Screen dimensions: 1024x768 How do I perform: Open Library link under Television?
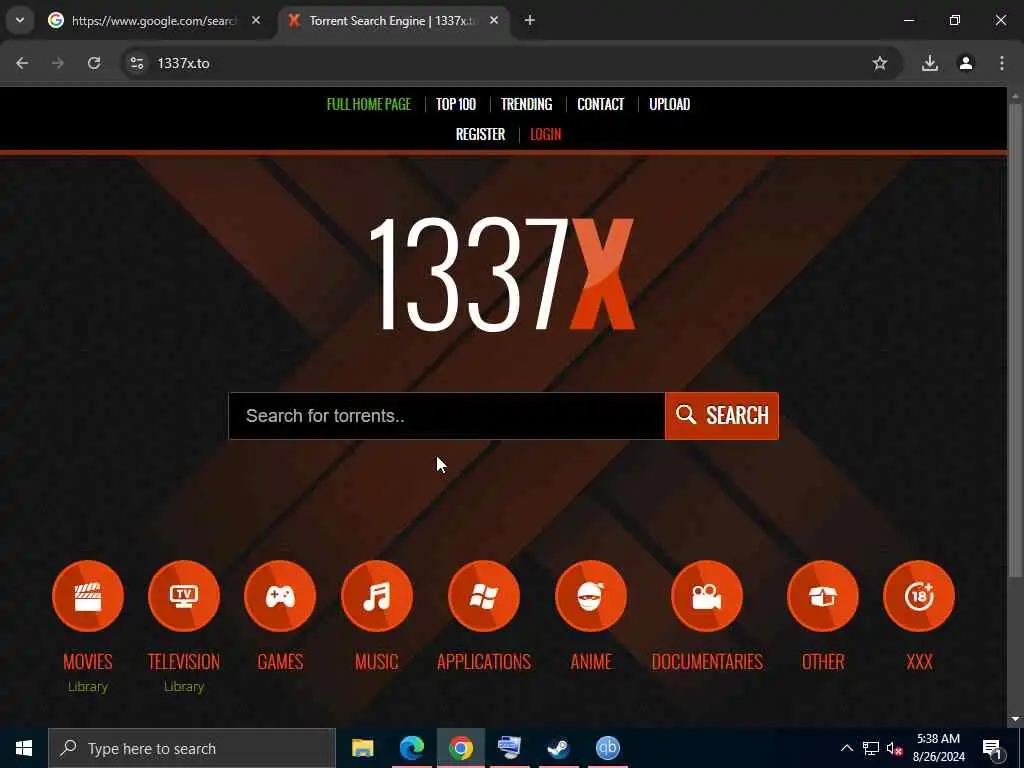click(184, 686)
